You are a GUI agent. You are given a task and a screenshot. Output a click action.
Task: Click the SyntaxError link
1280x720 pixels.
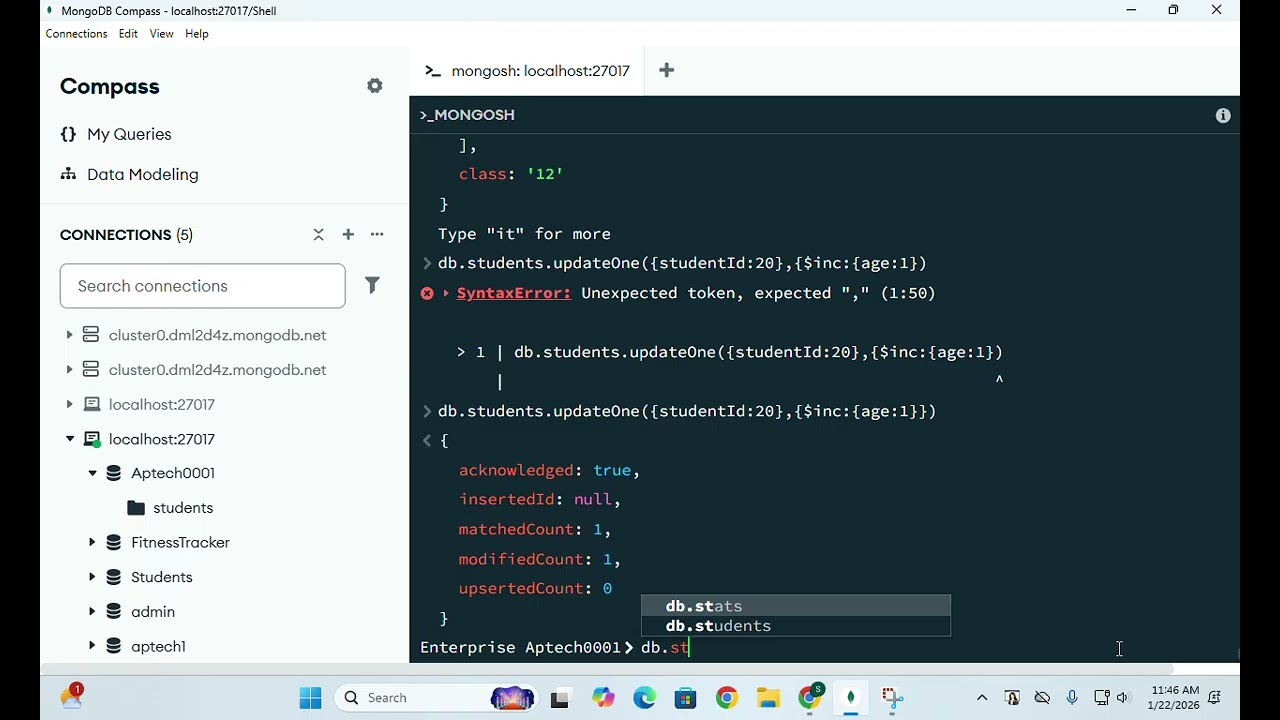pos(514,293)
